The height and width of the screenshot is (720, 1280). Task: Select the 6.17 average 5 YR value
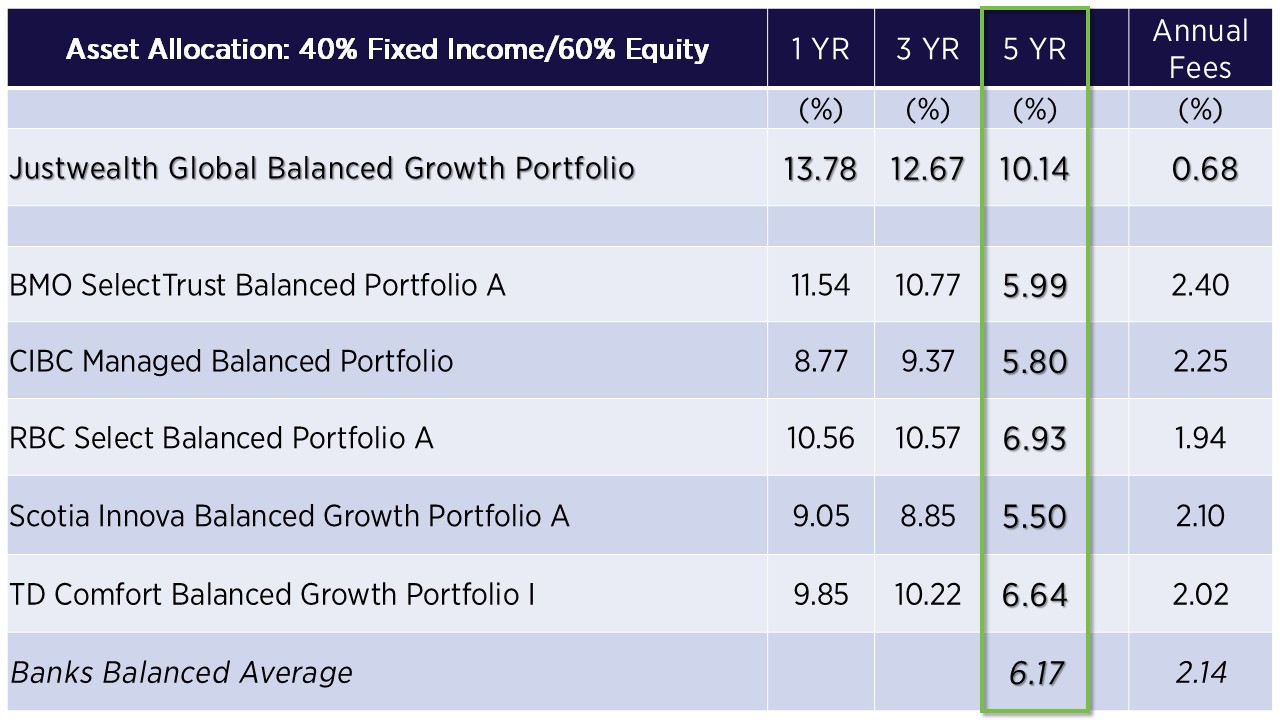pyautogui.click(x=1037, y=673)
